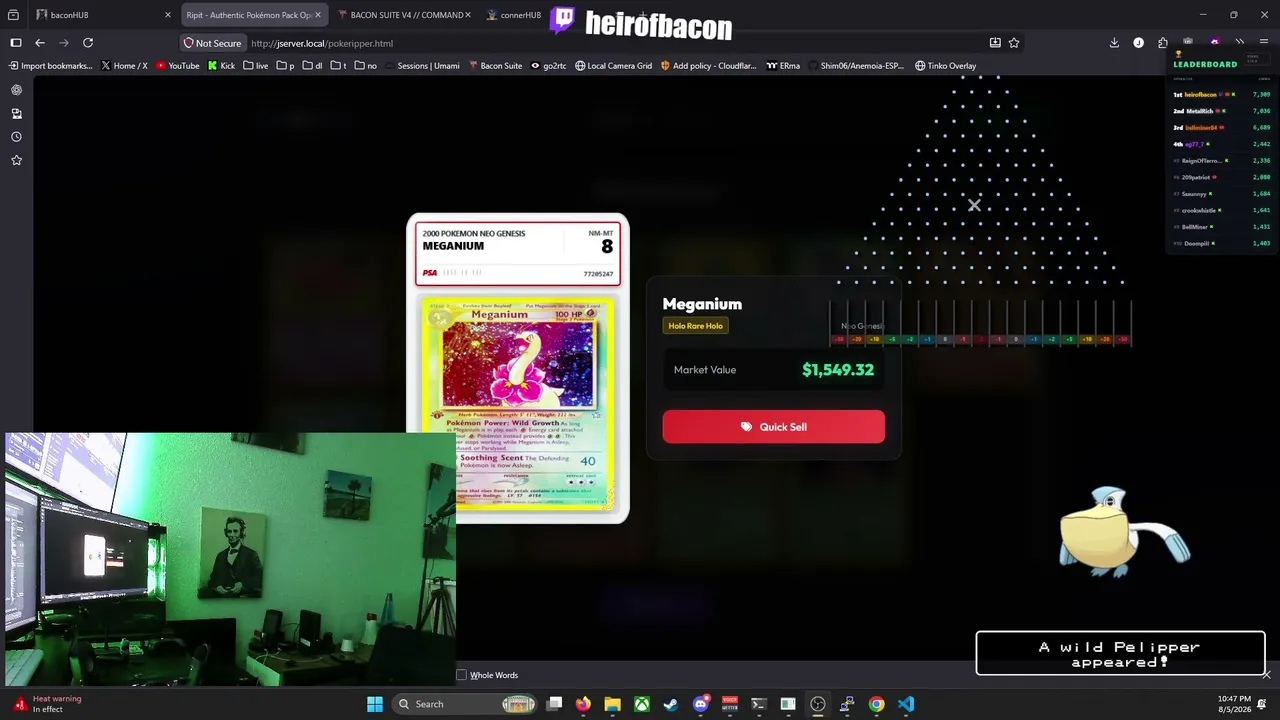Open the YouTube bookmark
The width and height of the screenshot is (1280, 720).
tap(178, 66)
